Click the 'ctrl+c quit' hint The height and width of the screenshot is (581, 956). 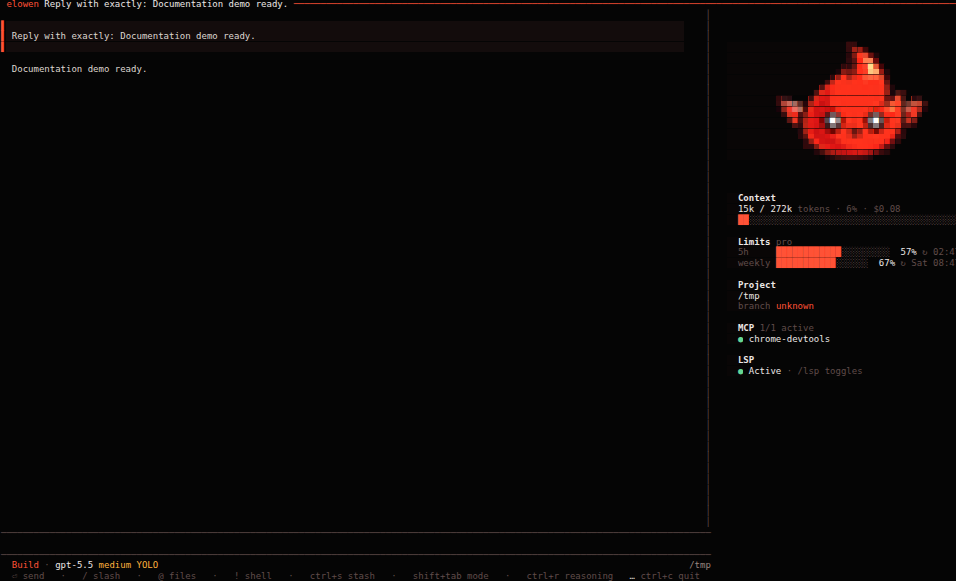point(670,576)
